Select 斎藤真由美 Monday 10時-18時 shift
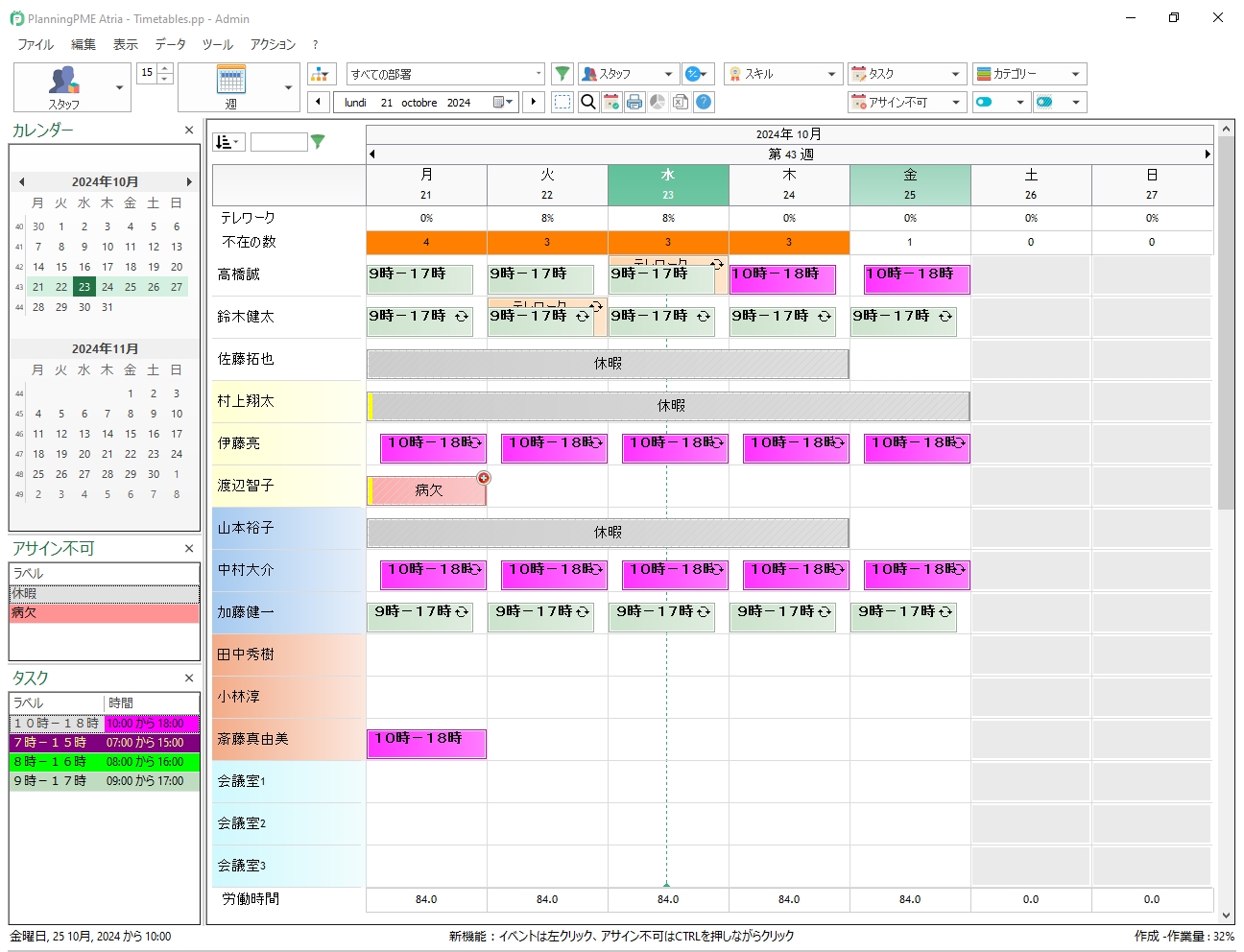The width and height of the screenshot is (1244, 952). coord(426,744)
